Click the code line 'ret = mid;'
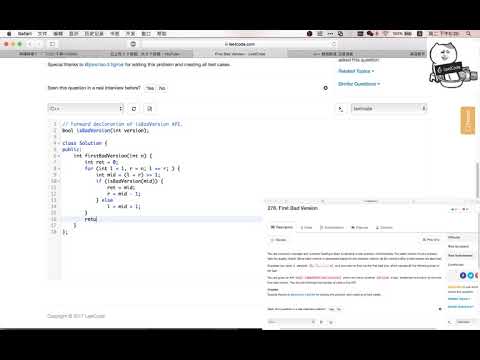480x360 pixels. [121, 187]
